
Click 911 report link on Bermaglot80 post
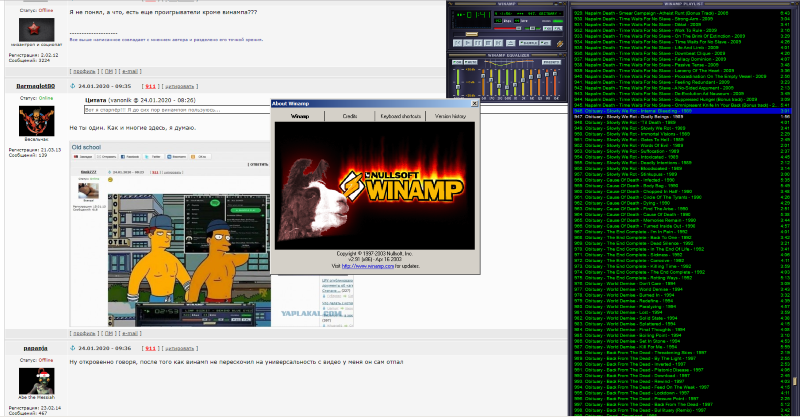click(x=150, y=86)
